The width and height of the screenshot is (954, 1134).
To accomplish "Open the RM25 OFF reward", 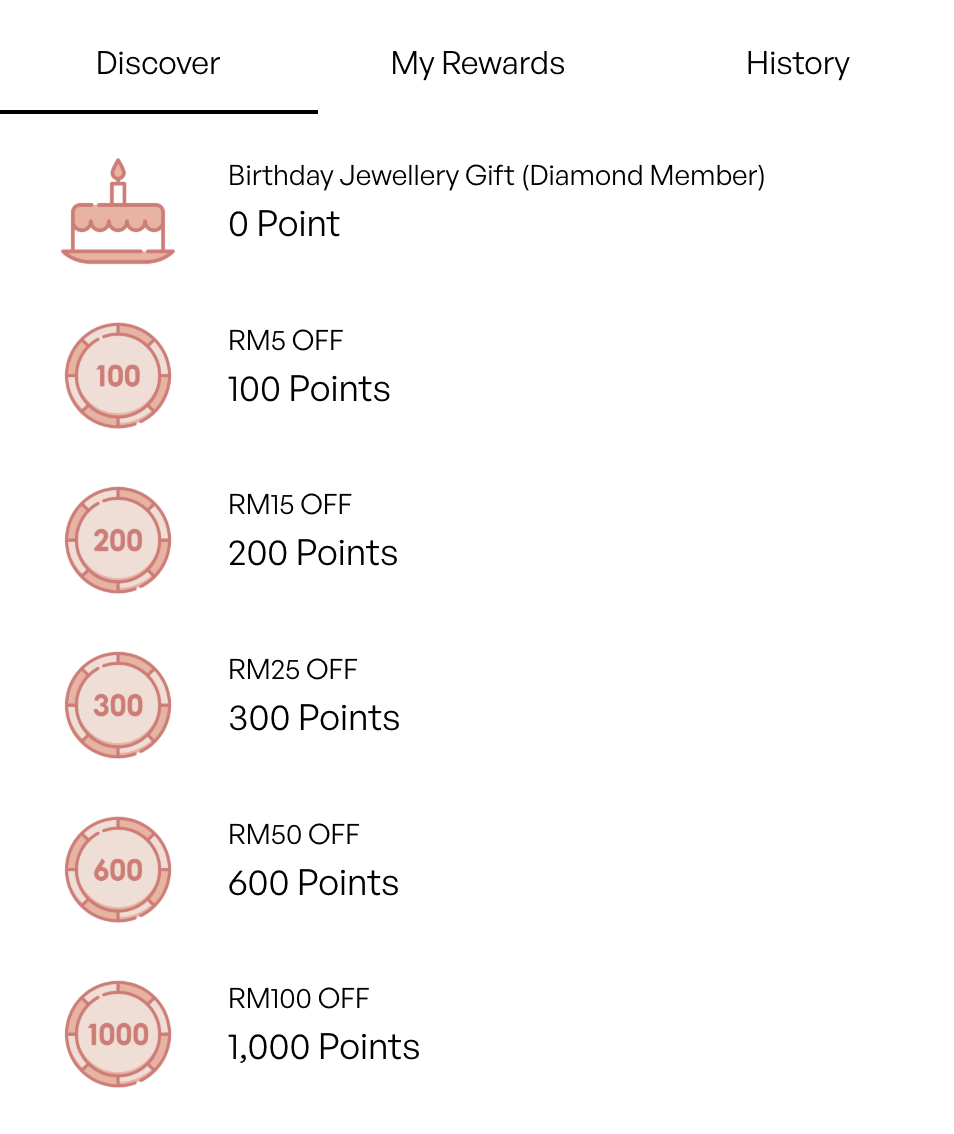I will (x=477, y=705).
